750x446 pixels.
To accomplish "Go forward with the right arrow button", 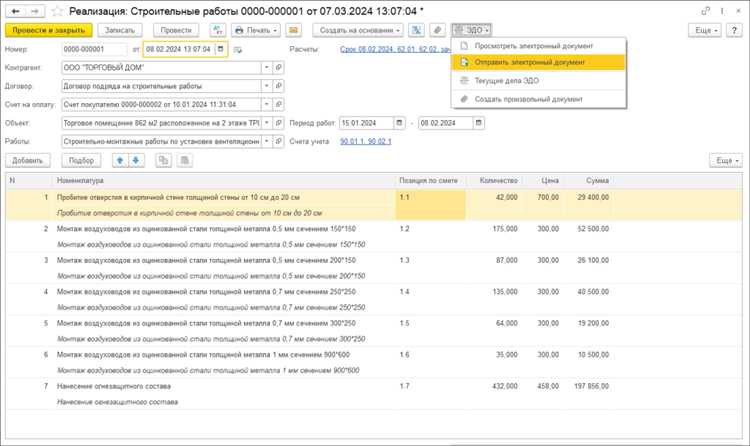I will coord(35,11).
